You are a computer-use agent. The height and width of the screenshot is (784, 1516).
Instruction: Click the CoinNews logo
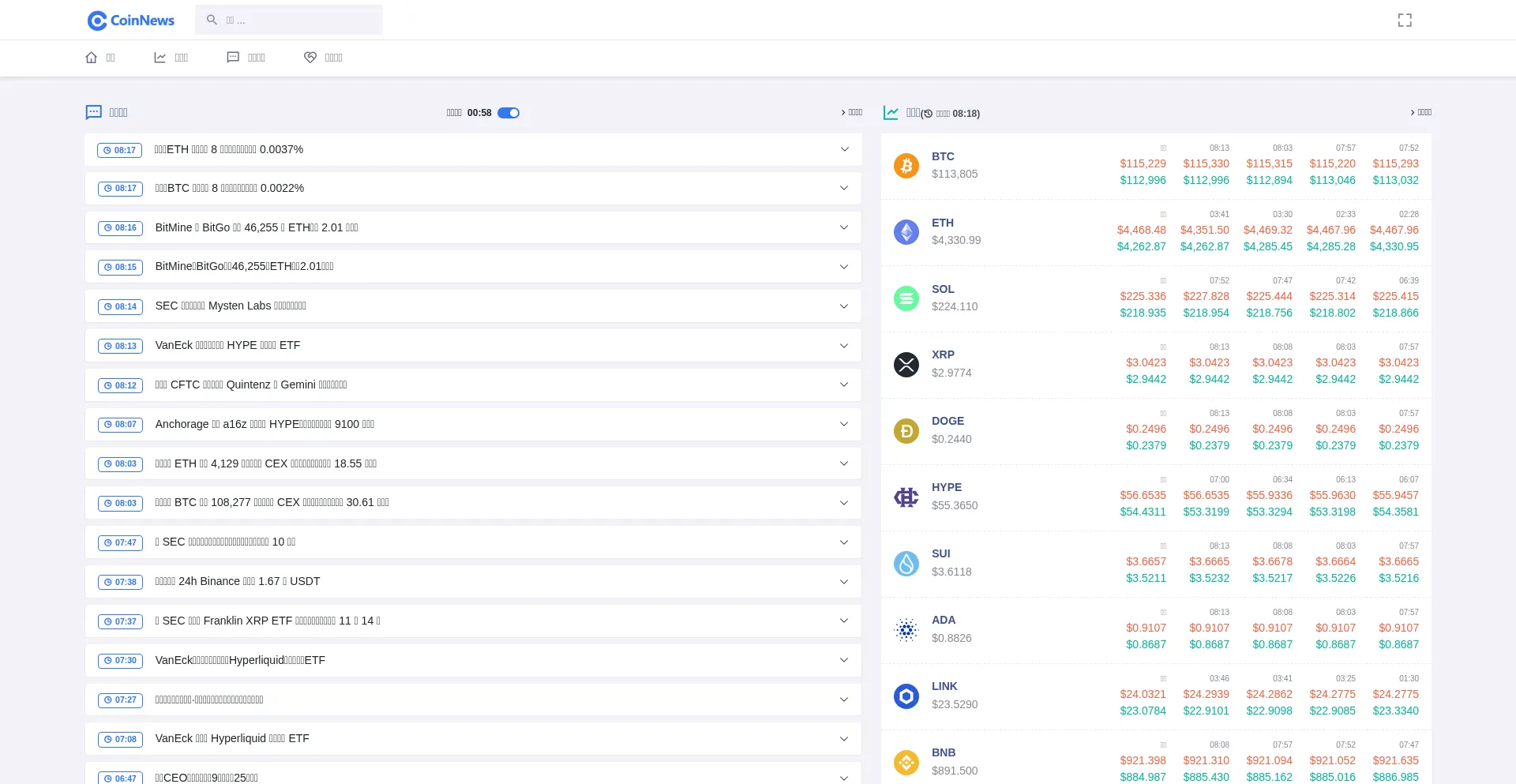tap(131, 21)
